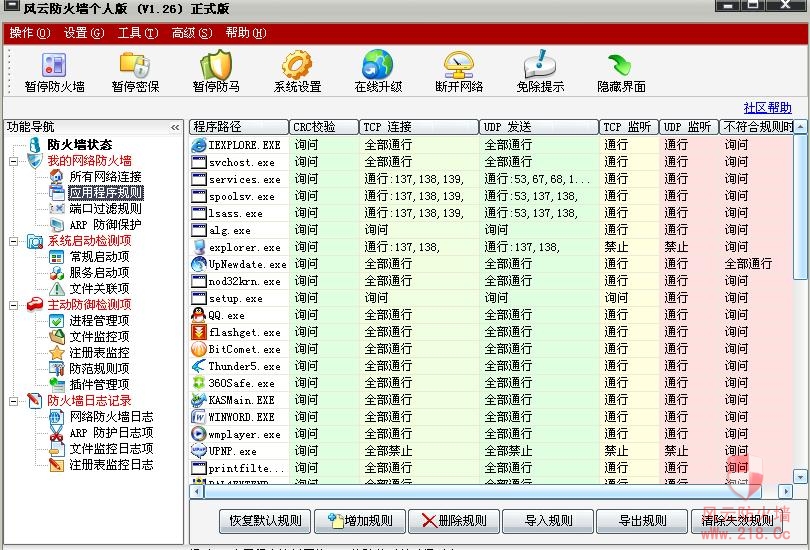This screenshot has height=550, width=810.
Task: Click the 清除失效规则 button
Action: (737, 521)
